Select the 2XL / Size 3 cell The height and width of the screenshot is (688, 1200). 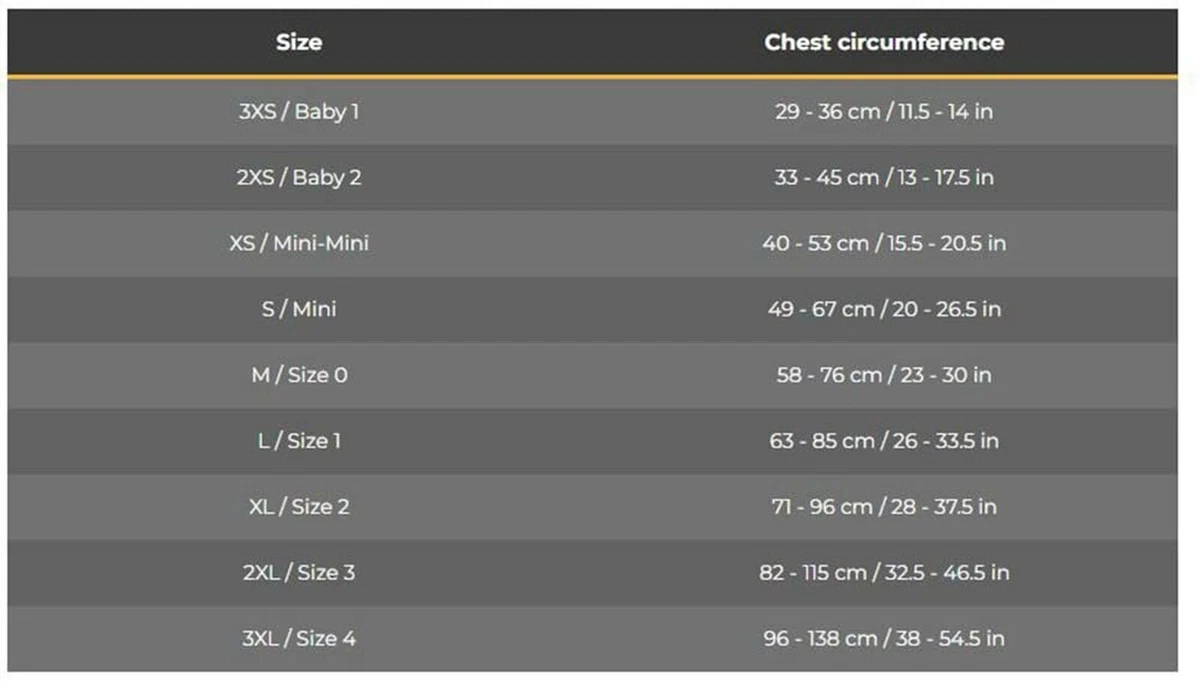(x=299, y=573)
